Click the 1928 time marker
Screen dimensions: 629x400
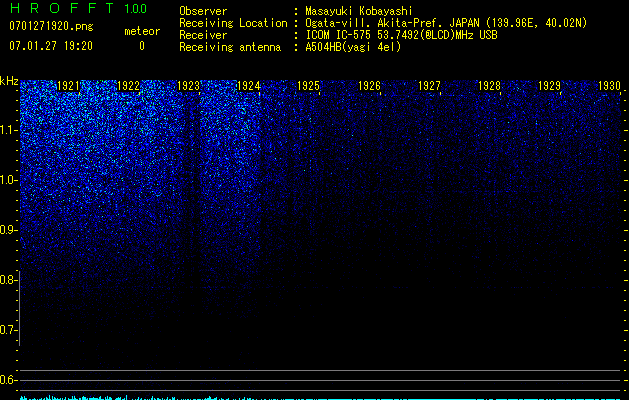489,85
